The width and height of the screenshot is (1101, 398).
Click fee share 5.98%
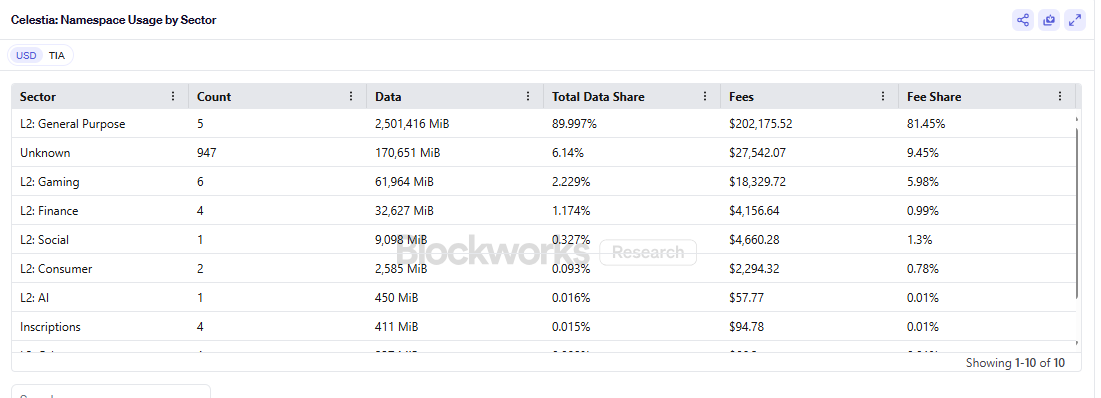coord(923,182)
